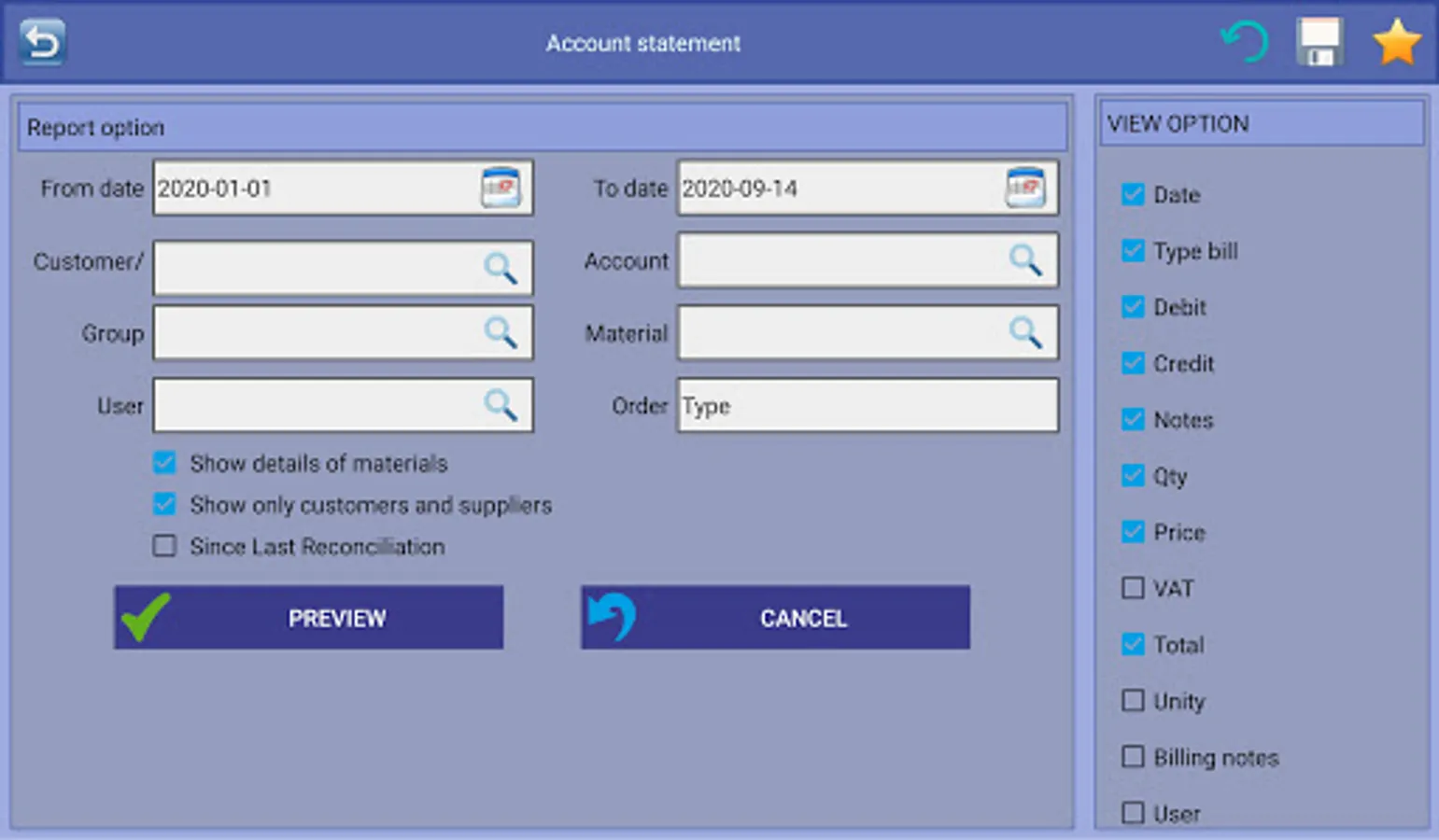Uncheck the Type bill view option
The width and height of the screenshot is (1439, 840).
point(1133,250)
